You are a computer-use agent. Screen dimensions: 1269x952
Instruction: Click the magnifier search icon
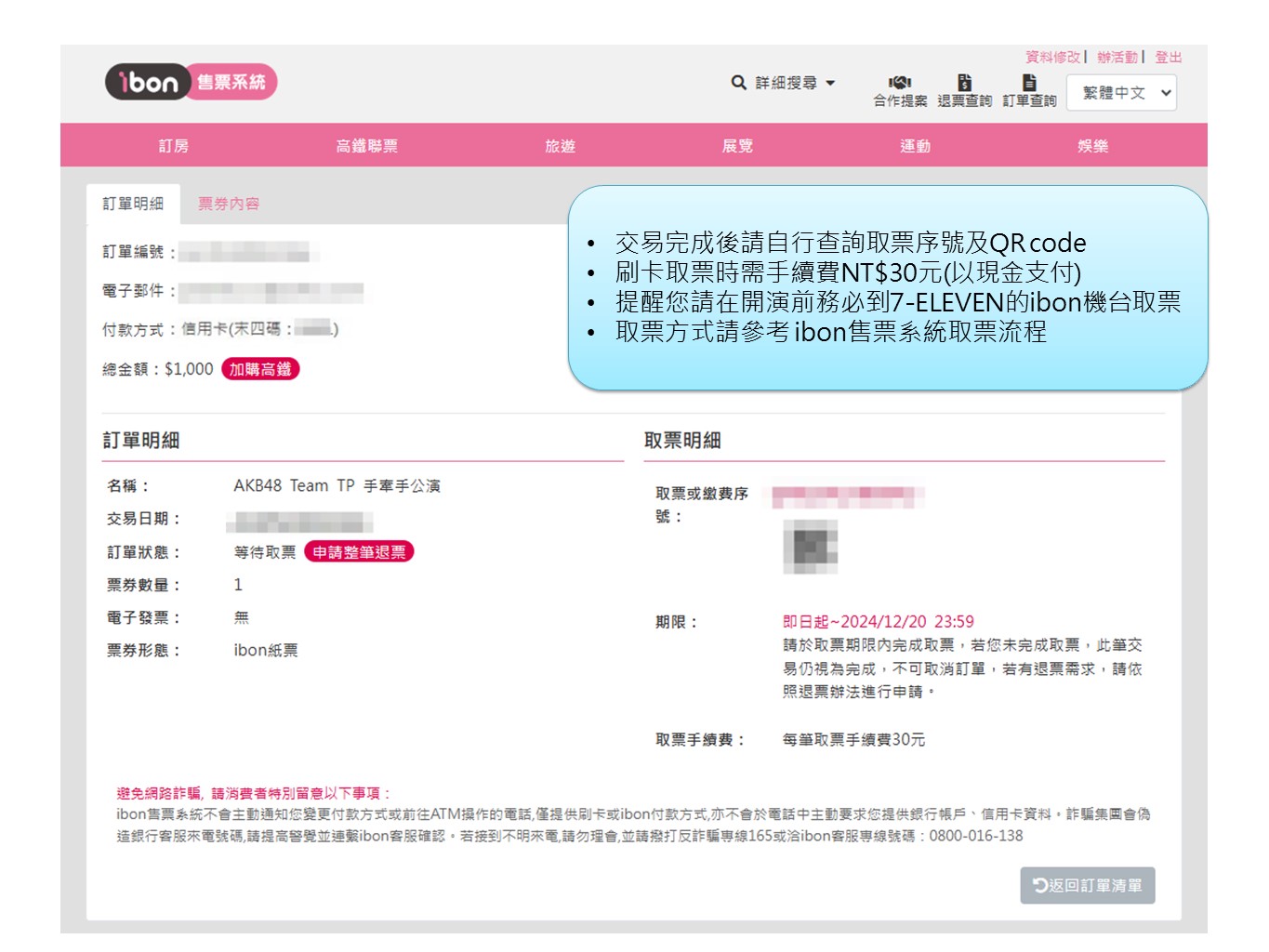738,83
